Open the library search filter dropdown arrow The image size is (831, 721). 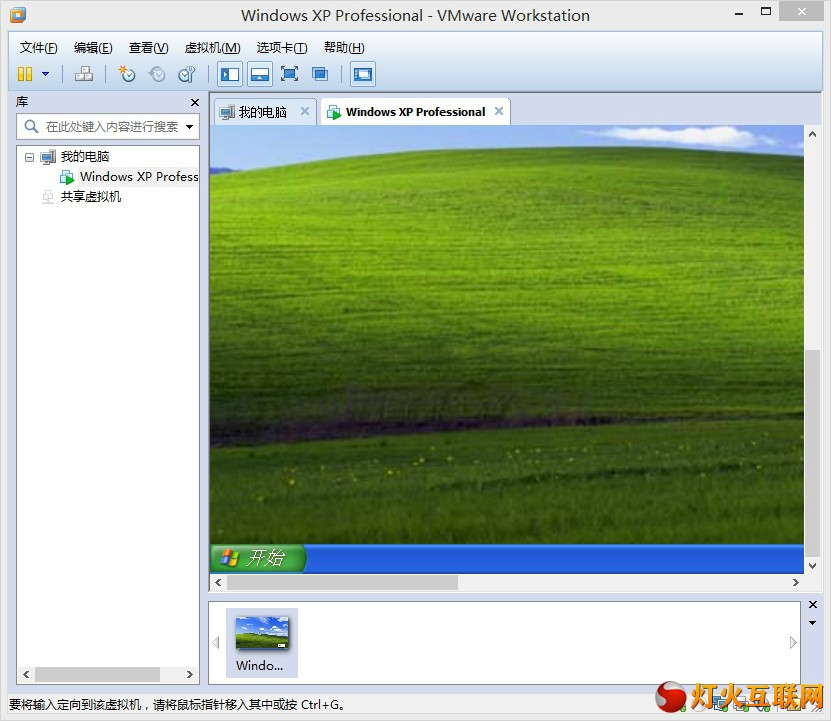coord(190,127)
